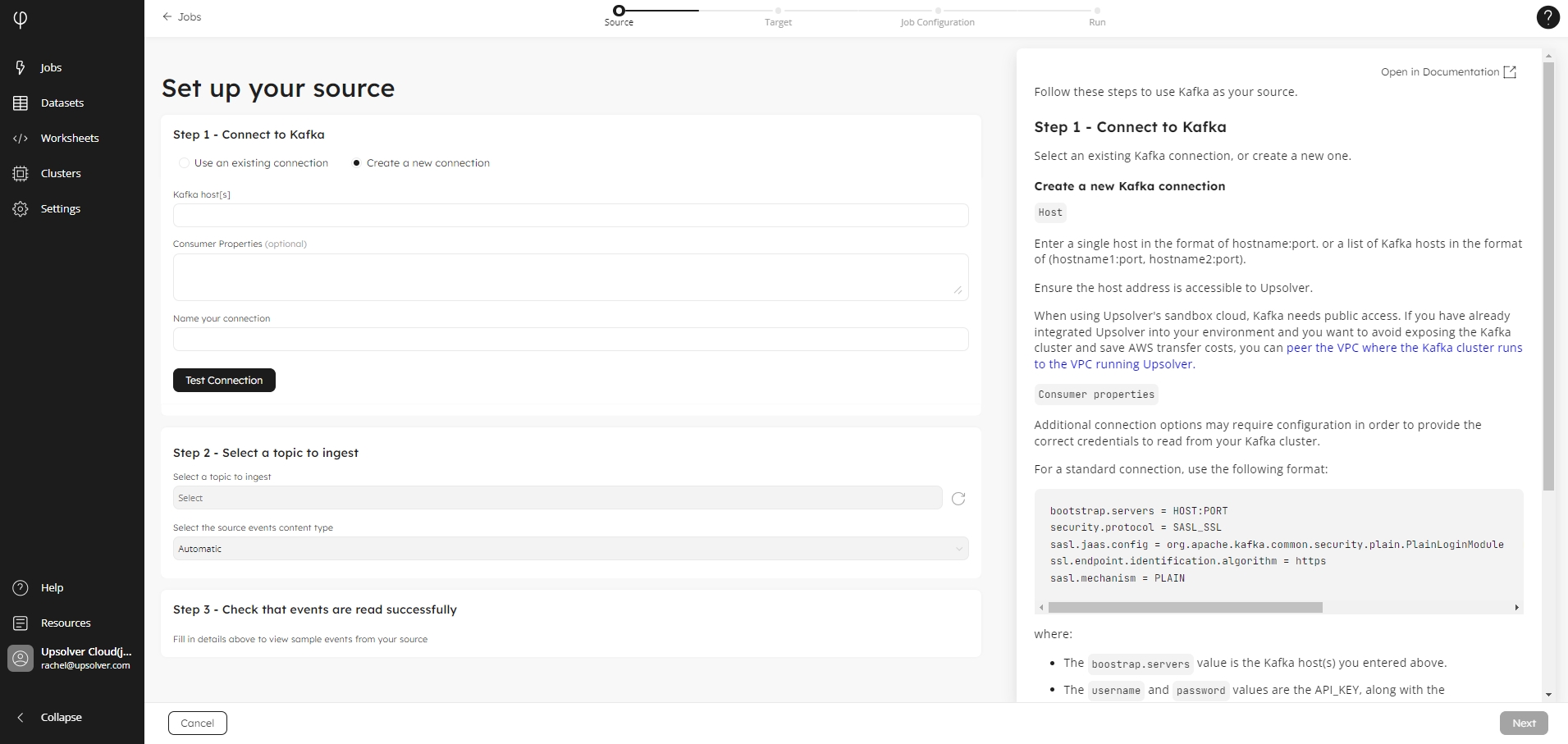Open Settings gear in sidebar
This screenshot has height=744, width=1568.
point(21,208)
